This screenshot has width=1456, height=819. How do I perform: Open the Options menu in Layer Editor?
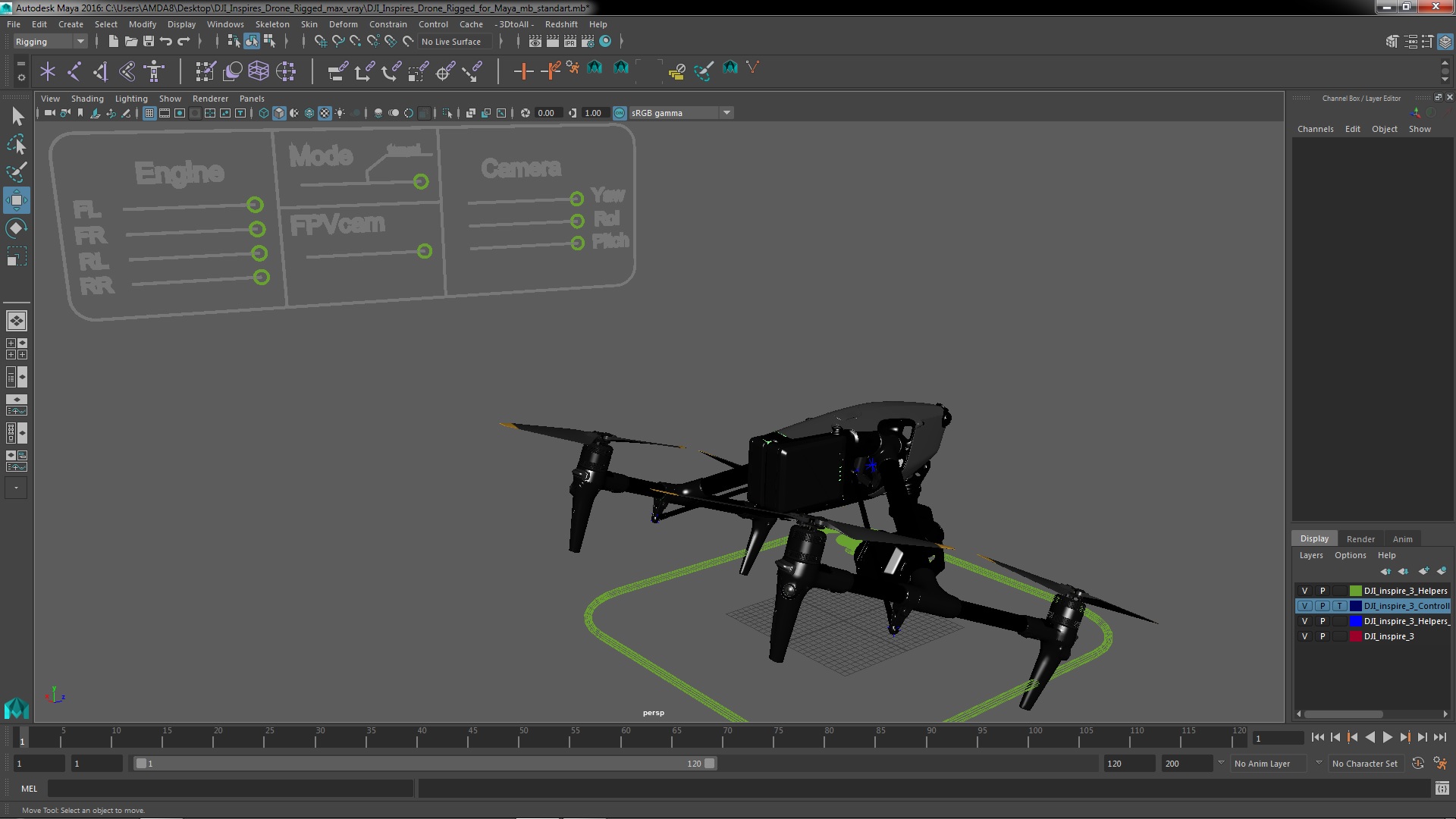[x=1350, y=555]
